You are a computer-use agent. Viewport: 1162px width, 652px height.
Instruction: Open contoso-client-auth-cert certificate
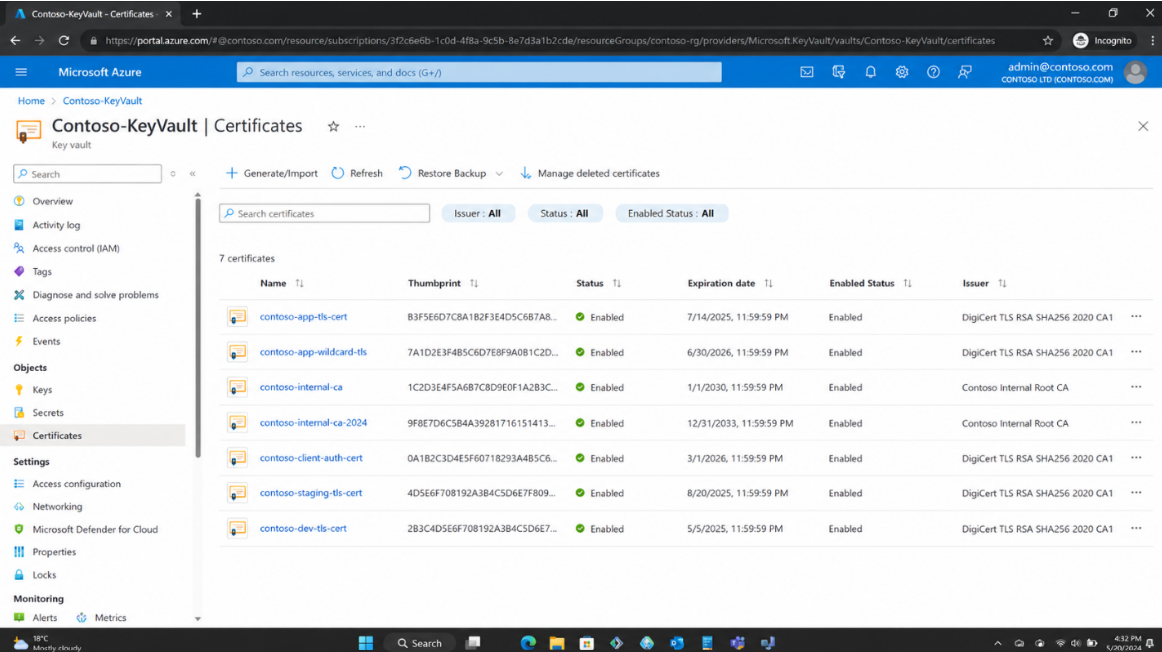click(311, 458)
